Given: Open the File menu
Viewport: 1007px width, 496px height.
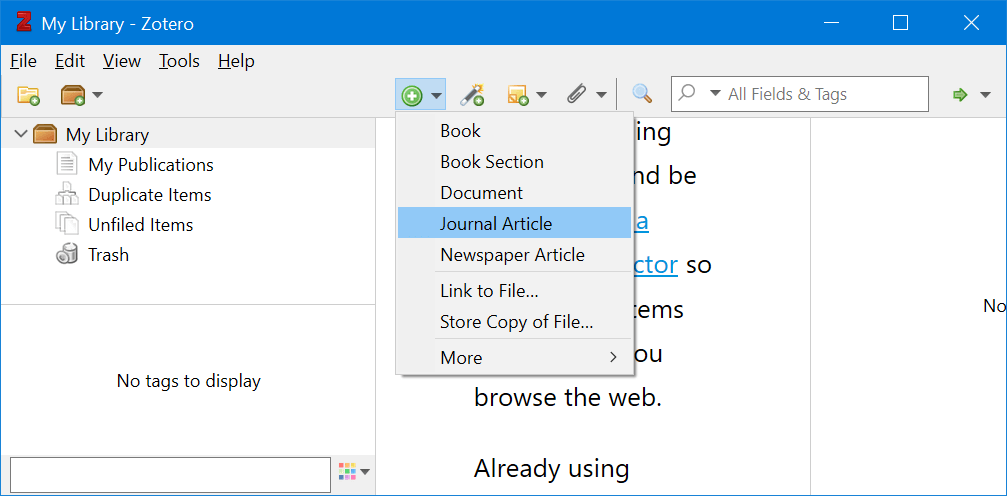Looking at the screenshot, I should 24,61.
